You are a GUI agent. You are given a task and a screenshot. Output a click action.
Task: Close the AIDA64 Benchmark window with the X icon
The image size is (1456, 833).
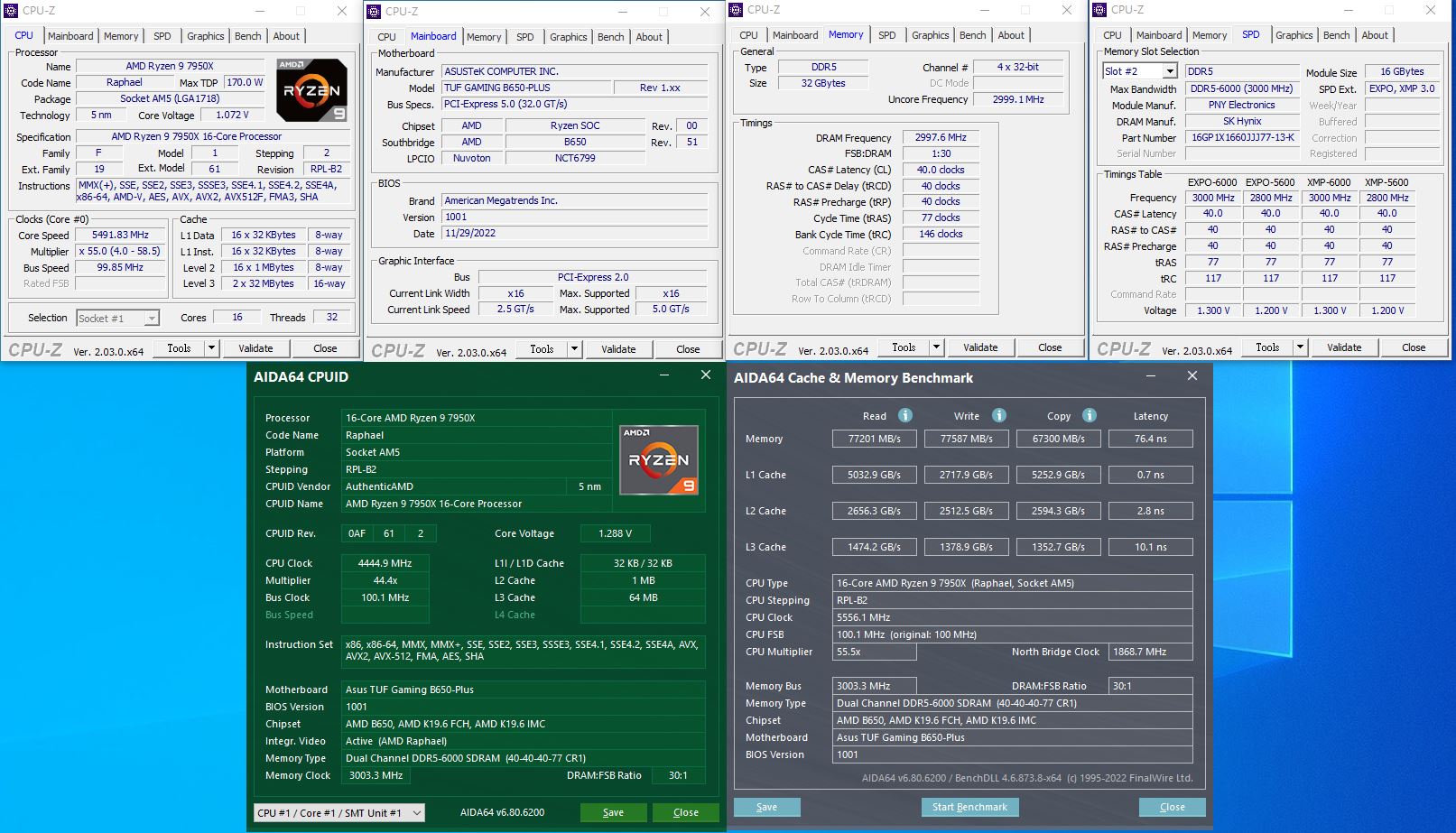[x=1192, y=376]
